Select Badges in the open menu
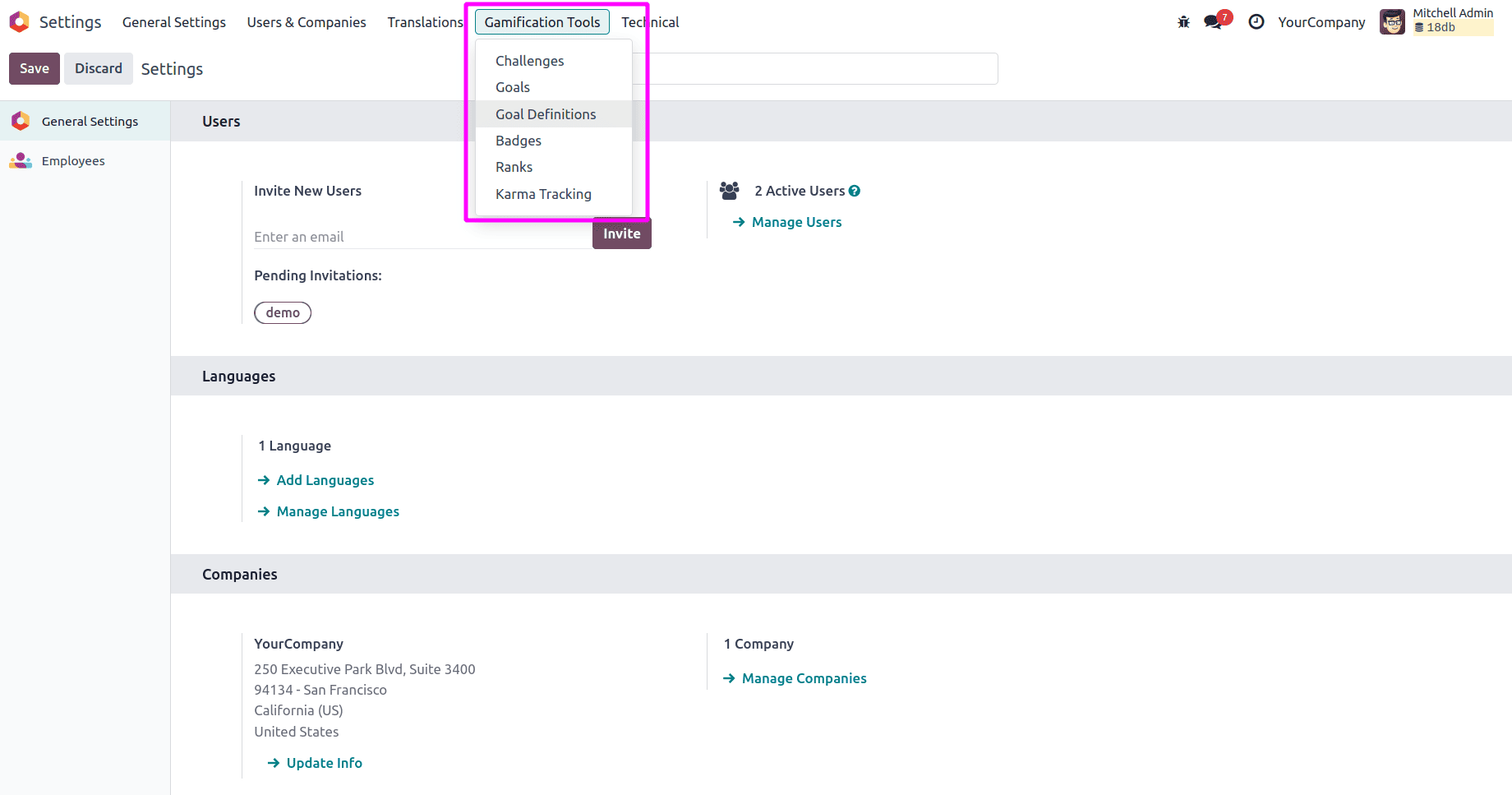The image size is (1512, 795). (x=518, y=141)
